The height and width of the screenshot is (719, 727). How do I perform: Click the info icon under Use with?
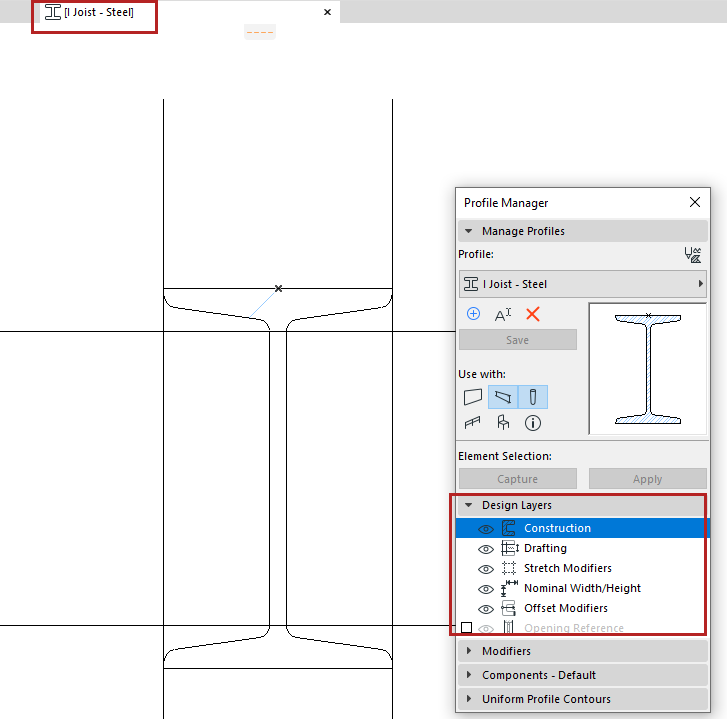(x=533, y=423)
